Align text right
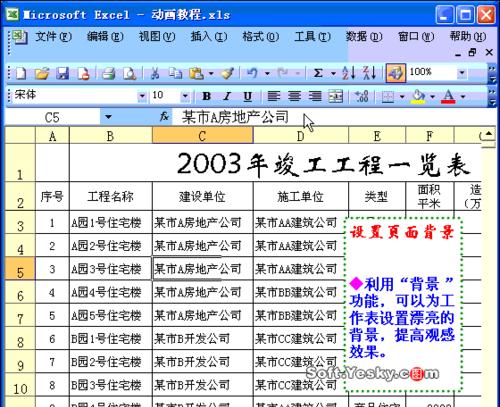Viewport: 500px width, 407px height. 315,96
